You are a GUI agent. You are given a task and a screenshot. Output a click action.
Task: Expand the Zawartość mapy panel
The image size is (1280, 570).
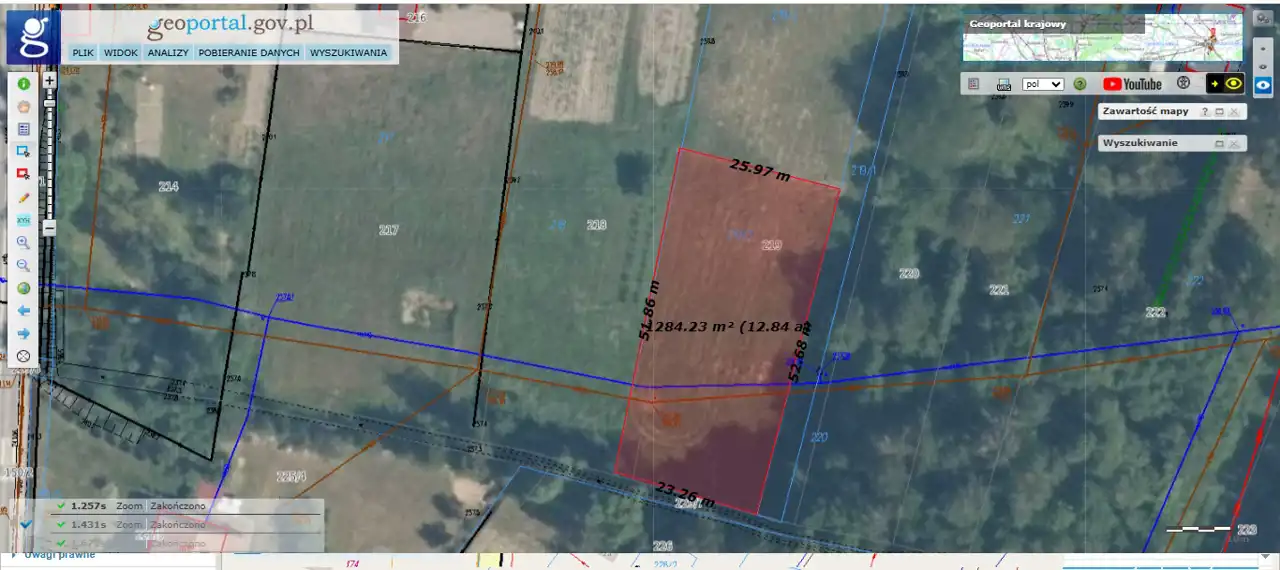pyautogui.click(x=1219, y=112)
